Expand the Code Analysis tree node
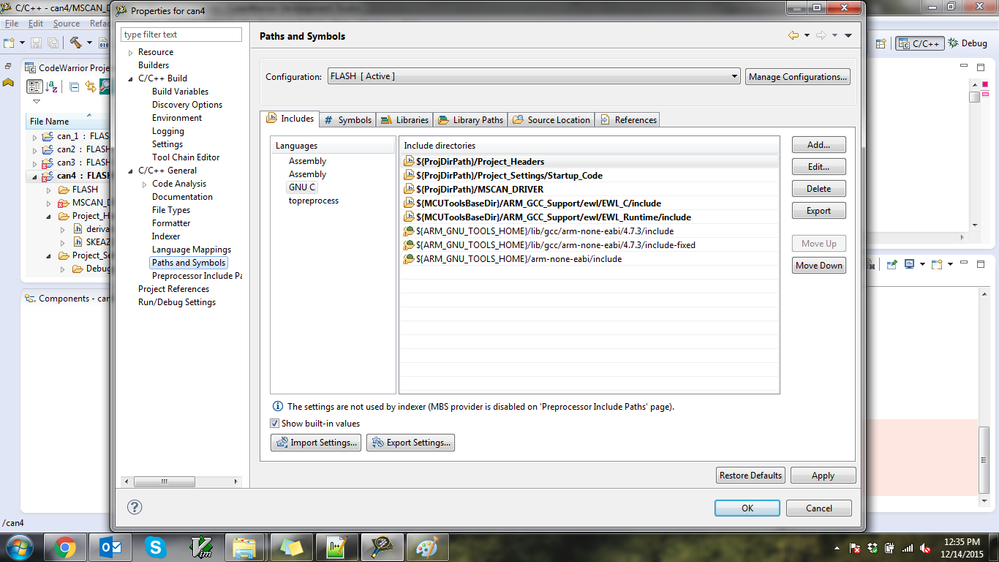Image resolution: width=999 pixels, height=562 pixels. pyautogui.click(x=145, y=184)
